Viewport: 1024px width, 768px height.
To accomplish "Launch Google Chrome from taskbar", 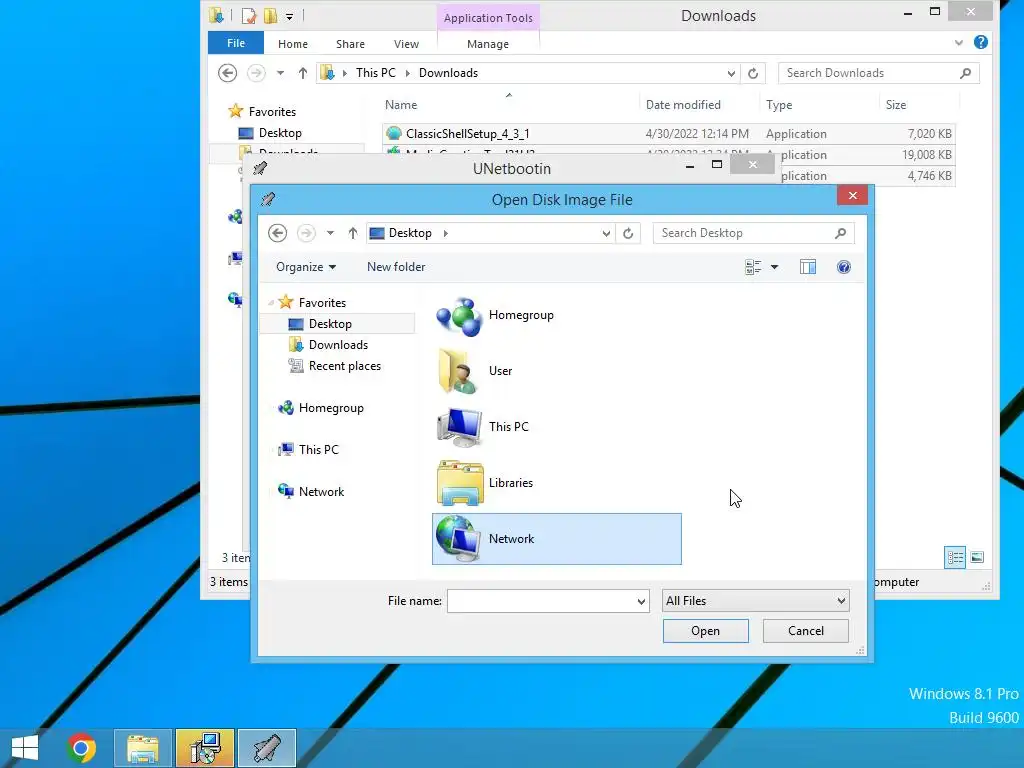I will 81,748.
